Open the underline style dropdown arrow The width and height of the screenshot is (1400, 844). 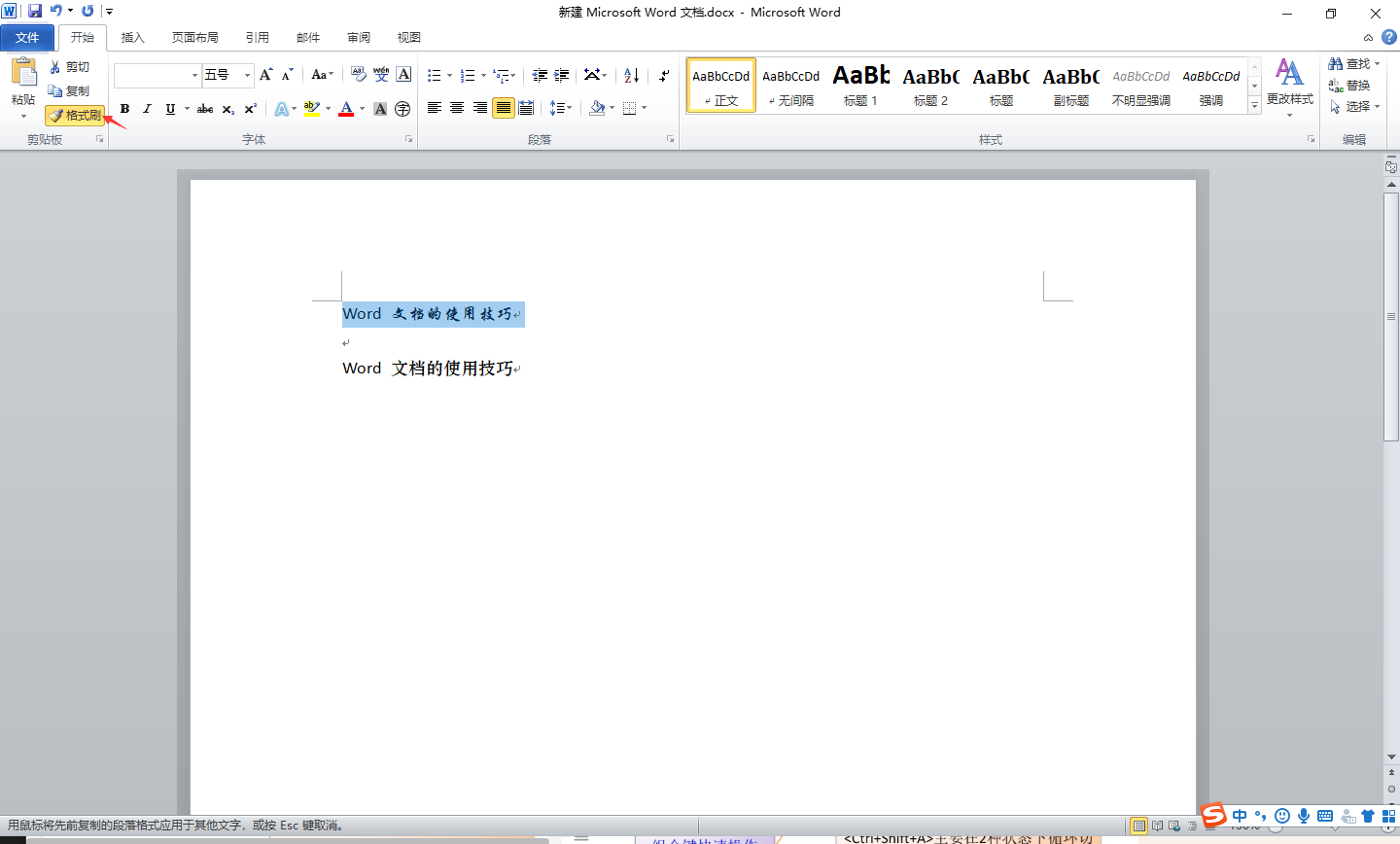click(187, 109)
